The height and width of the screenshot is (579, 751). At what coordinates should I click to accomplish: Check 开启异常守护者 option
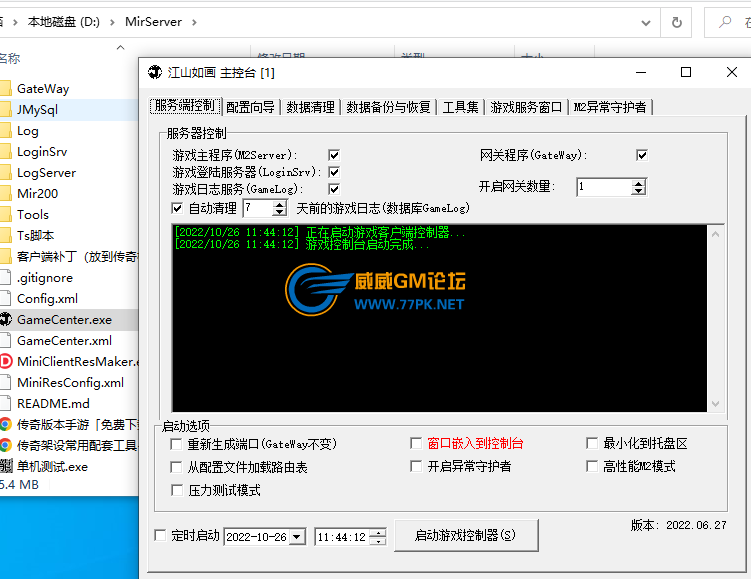click(x=416, y=466)
